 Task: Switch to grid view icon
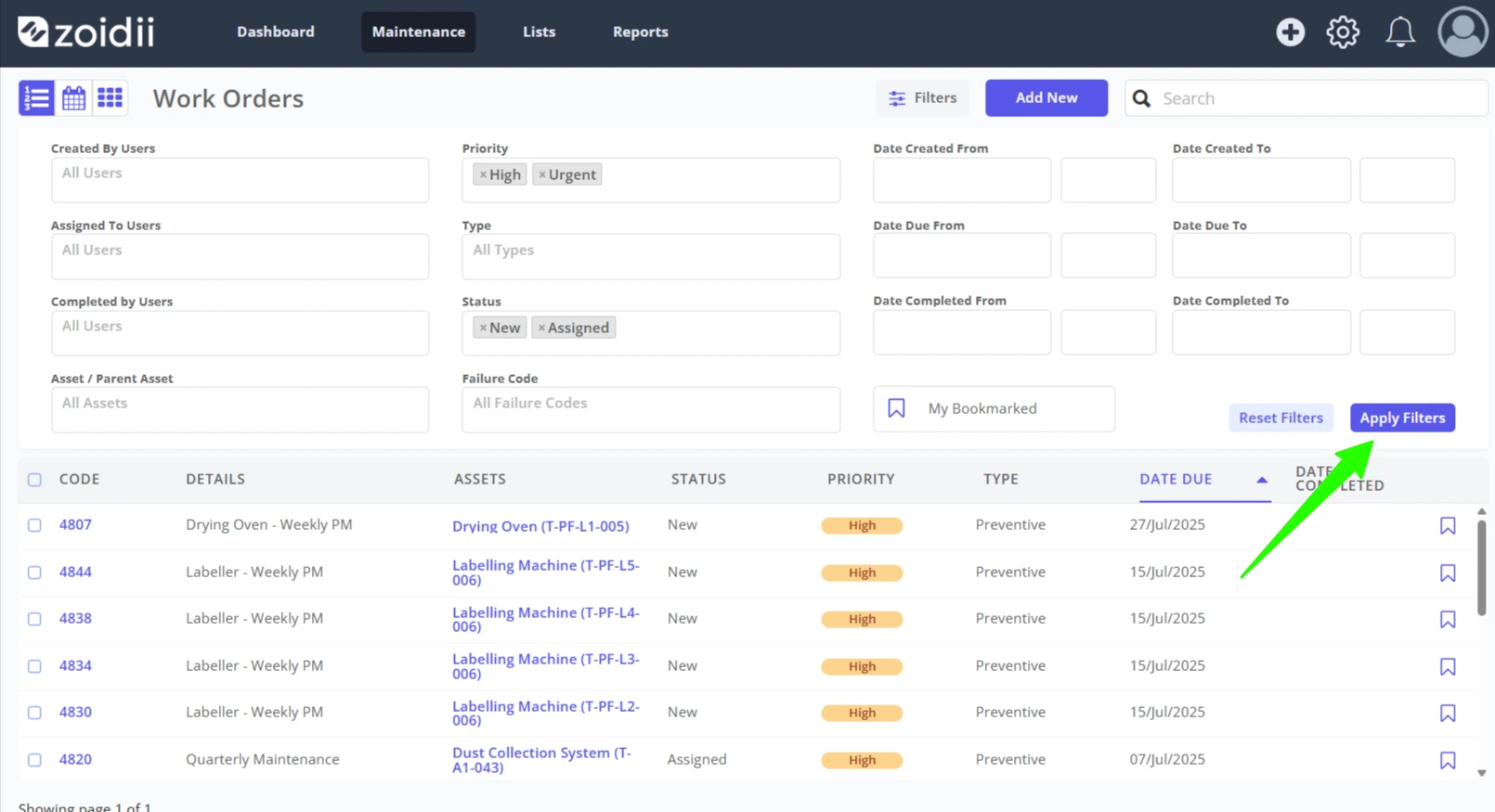click(110, 97)
